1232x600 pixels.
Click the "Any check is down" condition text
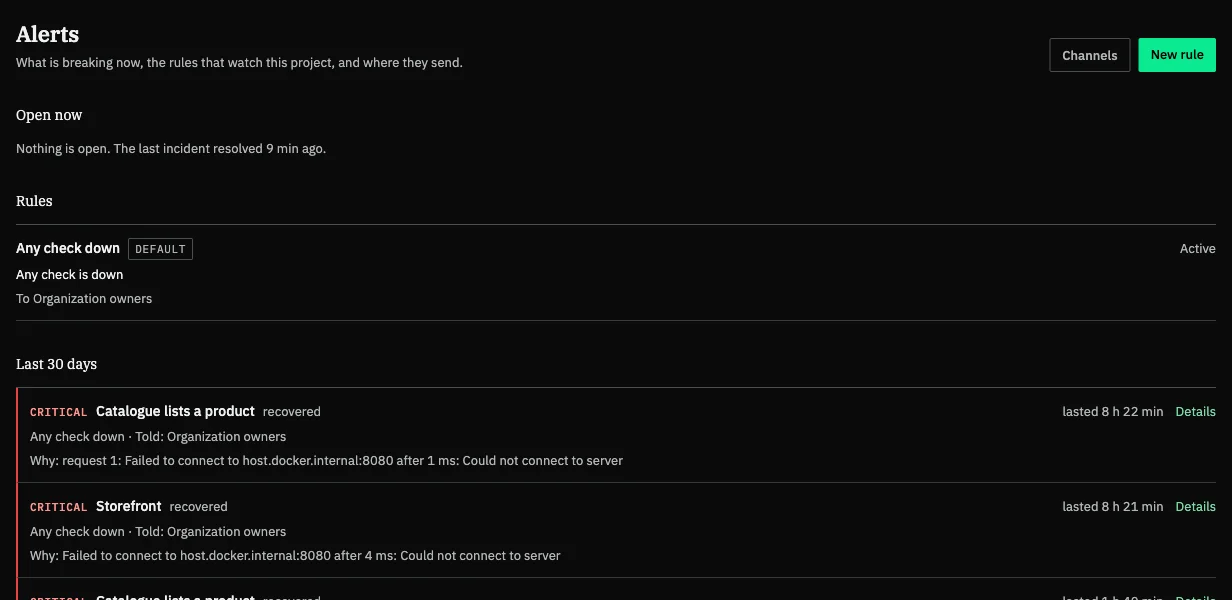tap(70, 274)
